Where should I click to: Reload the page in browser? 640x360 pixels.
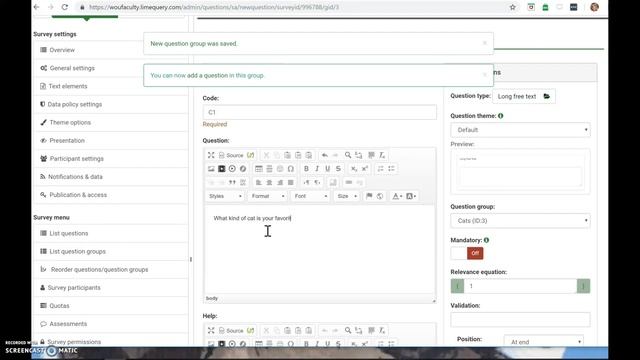pyautogui.click(x=64, y=7)
